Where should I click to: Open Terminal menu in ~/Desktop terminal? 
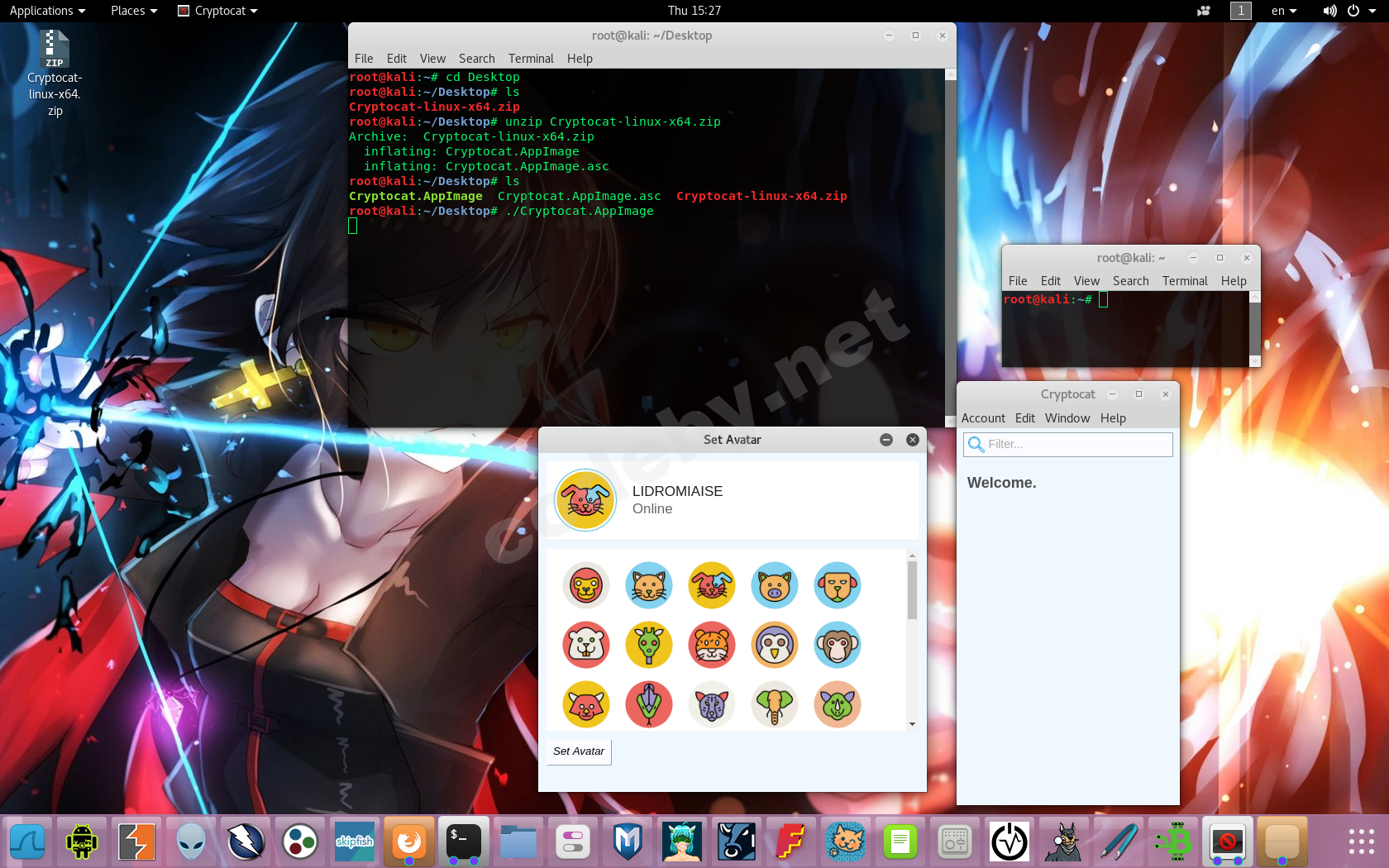(531, 59)
